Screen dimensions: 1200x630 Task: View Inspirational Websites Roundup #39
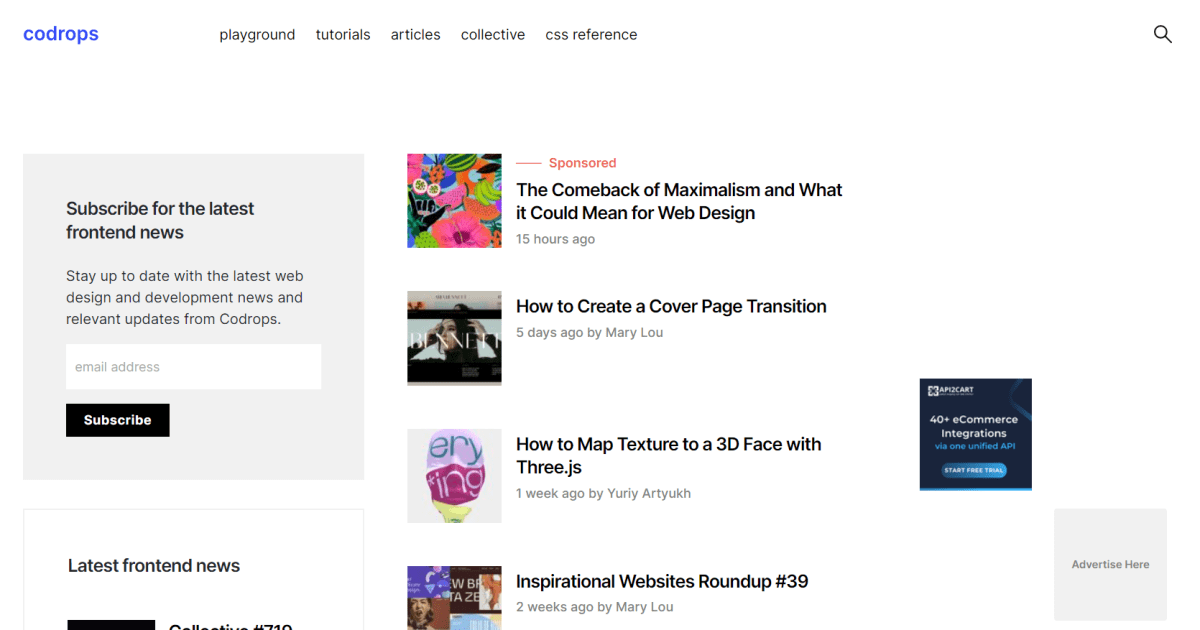point(661,581)
